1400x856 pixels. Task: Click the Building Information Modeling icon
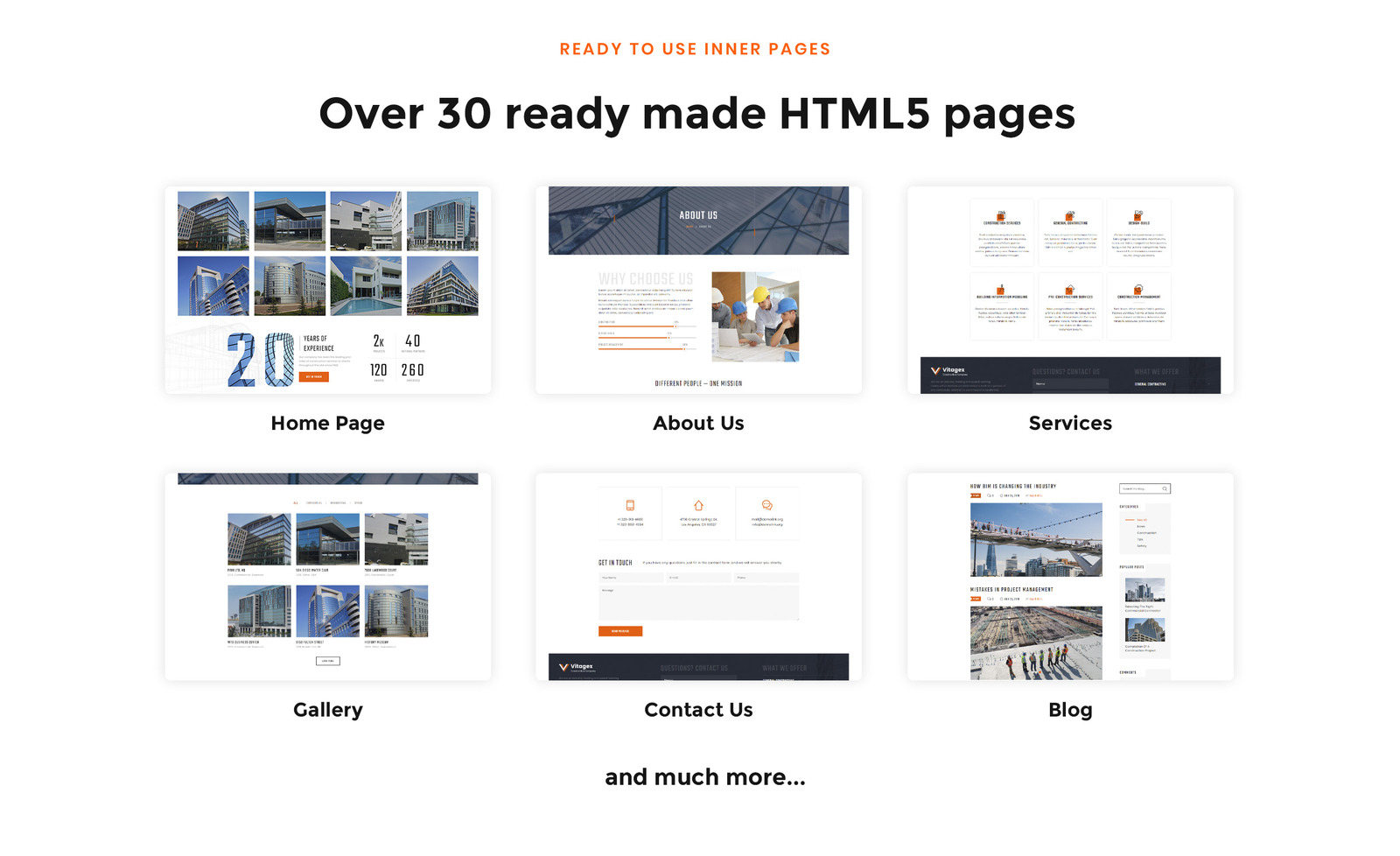pos(1002,289)
